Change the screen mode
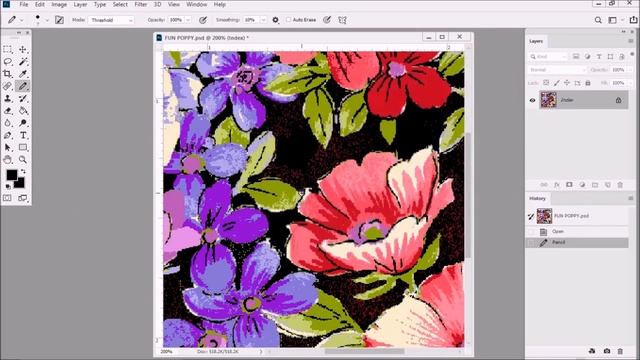This screenshot has height=360, width=640. point(23,198)
